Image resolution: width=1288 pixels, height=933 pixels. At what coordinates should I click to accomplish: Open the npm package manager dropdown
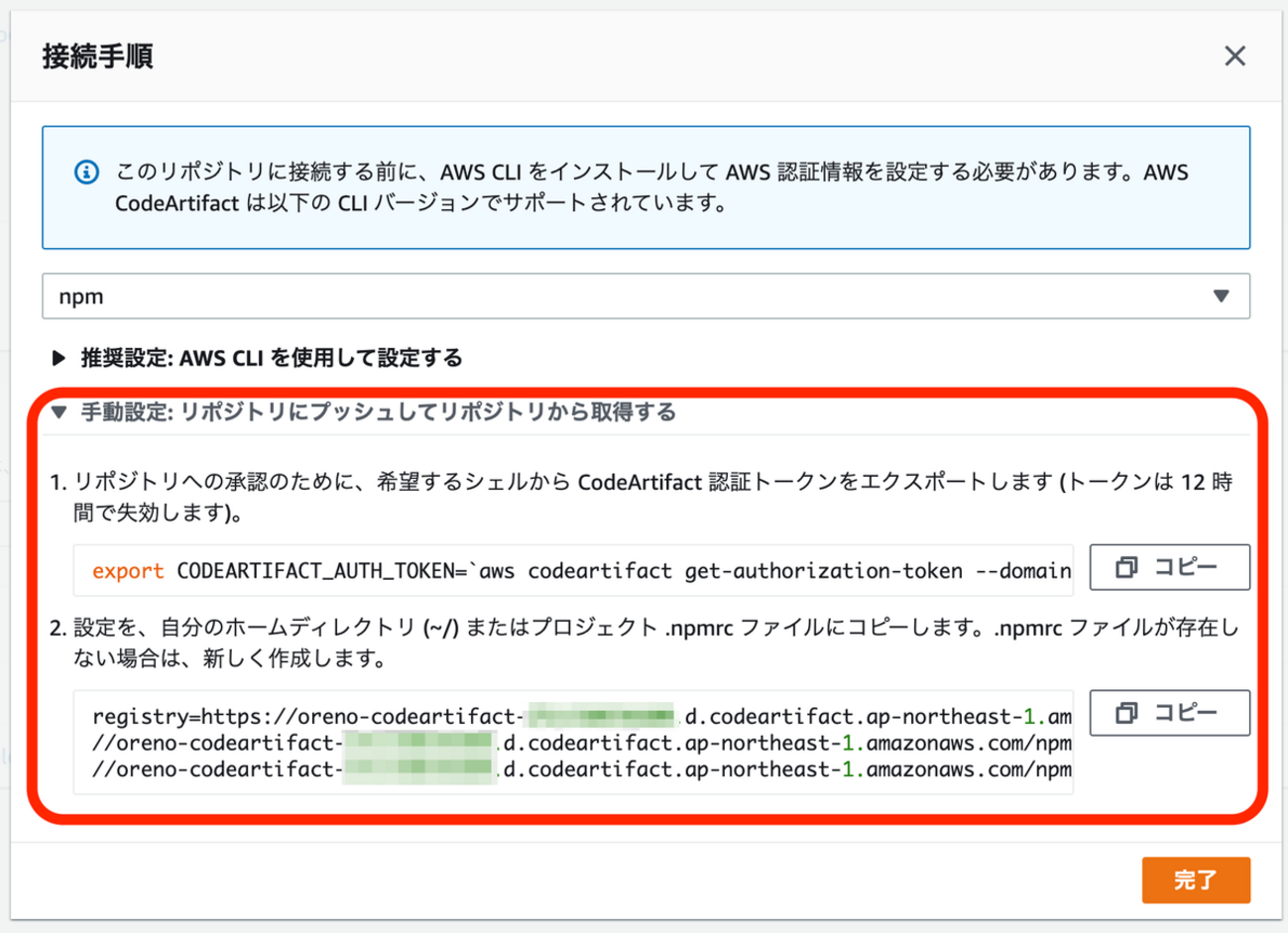tap(645, 296)
